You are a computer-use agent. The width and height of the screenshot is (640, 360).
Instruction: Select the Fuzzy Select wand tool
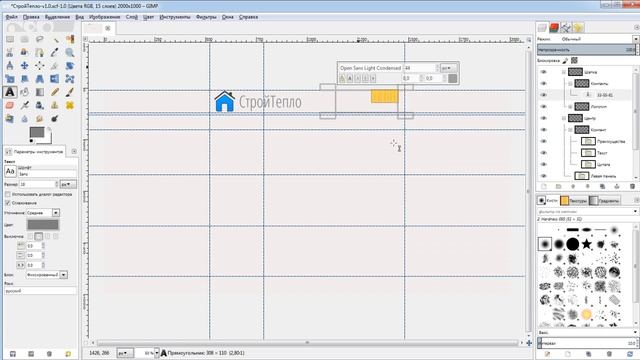(x=55, y=39)
